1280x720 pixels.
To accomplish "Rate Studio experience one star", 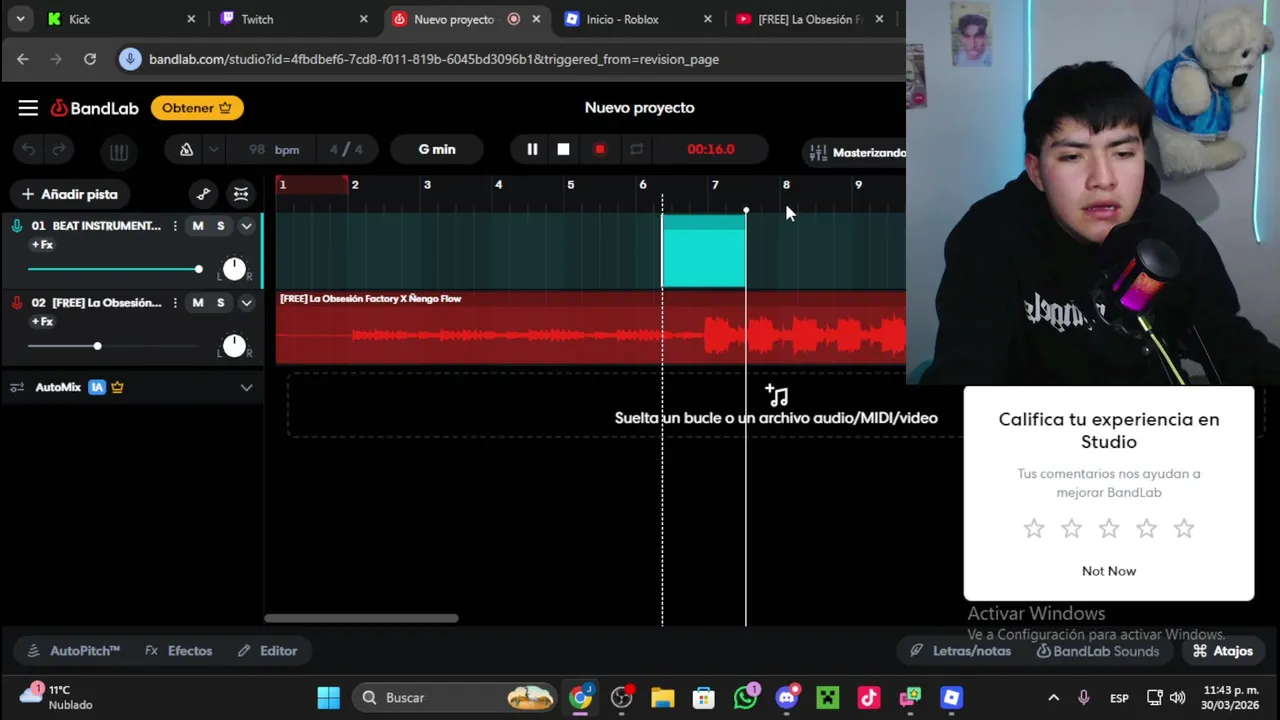I will pos(1034,528).
